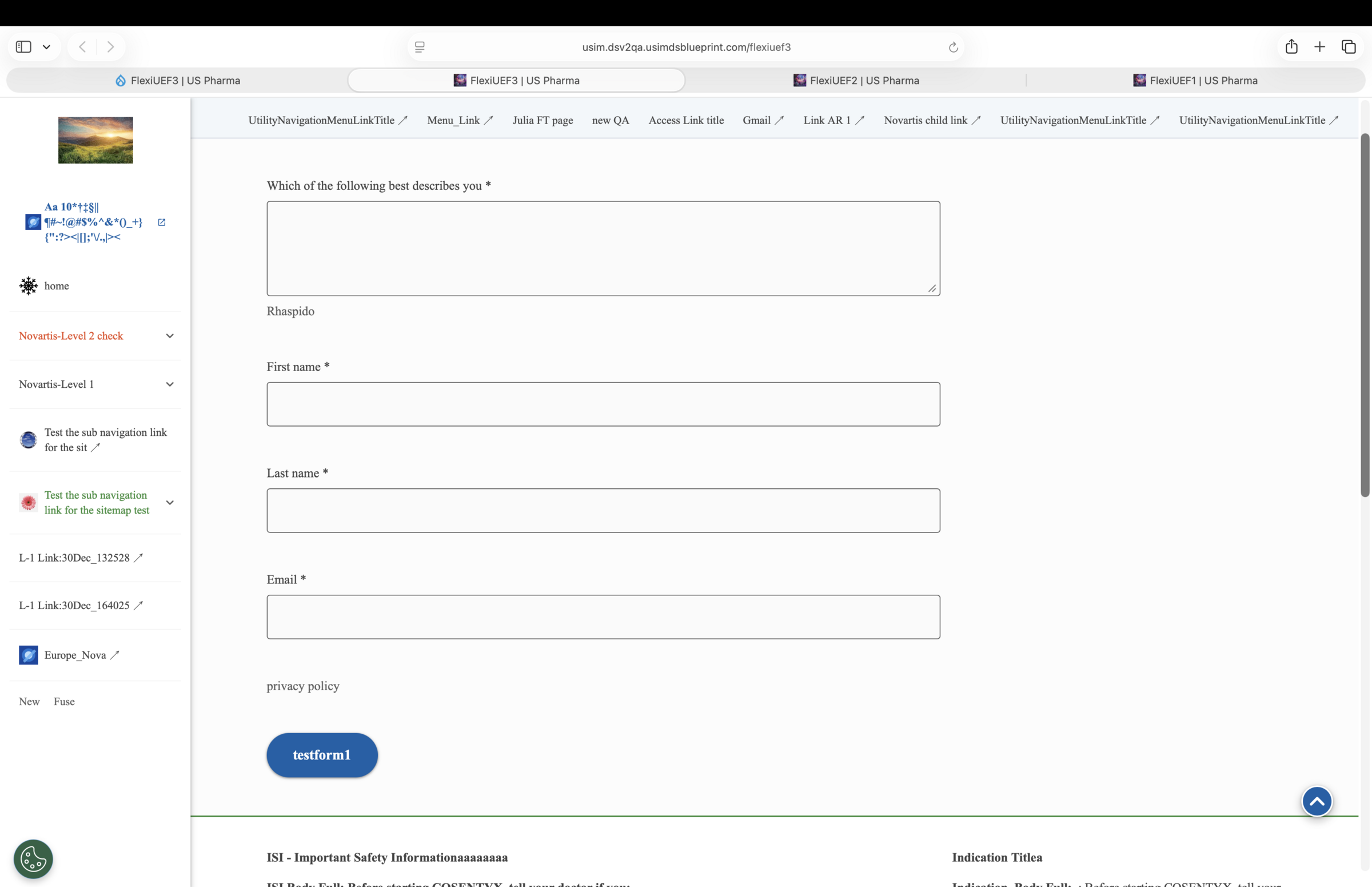The height and width of the screenshot is (887, 1372).
Task: Click New link in sidebar footer
Action: (29, 702)
